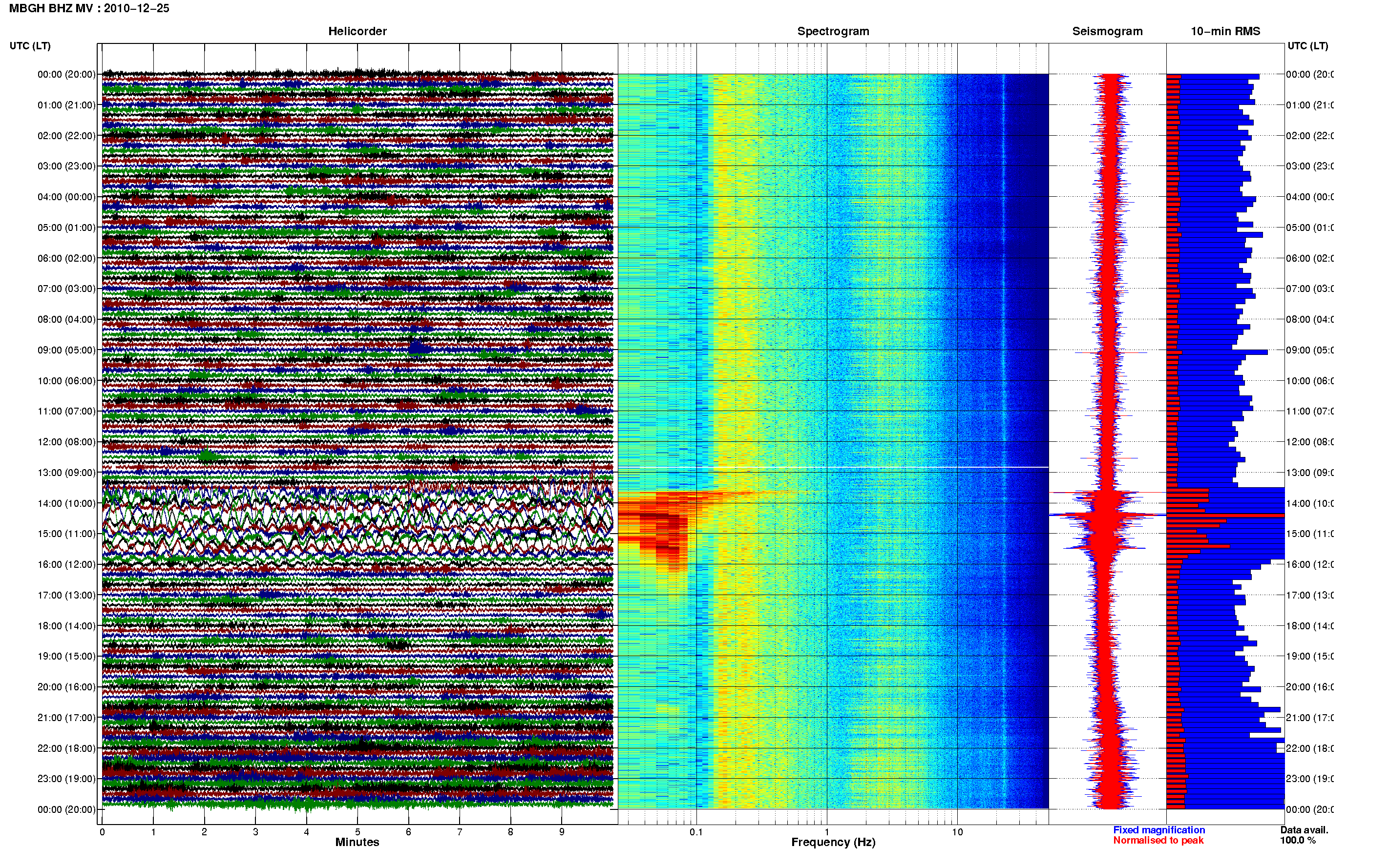Click the left 17:00 (13:00) time label

pyautogui.click(x=66, y=595)
